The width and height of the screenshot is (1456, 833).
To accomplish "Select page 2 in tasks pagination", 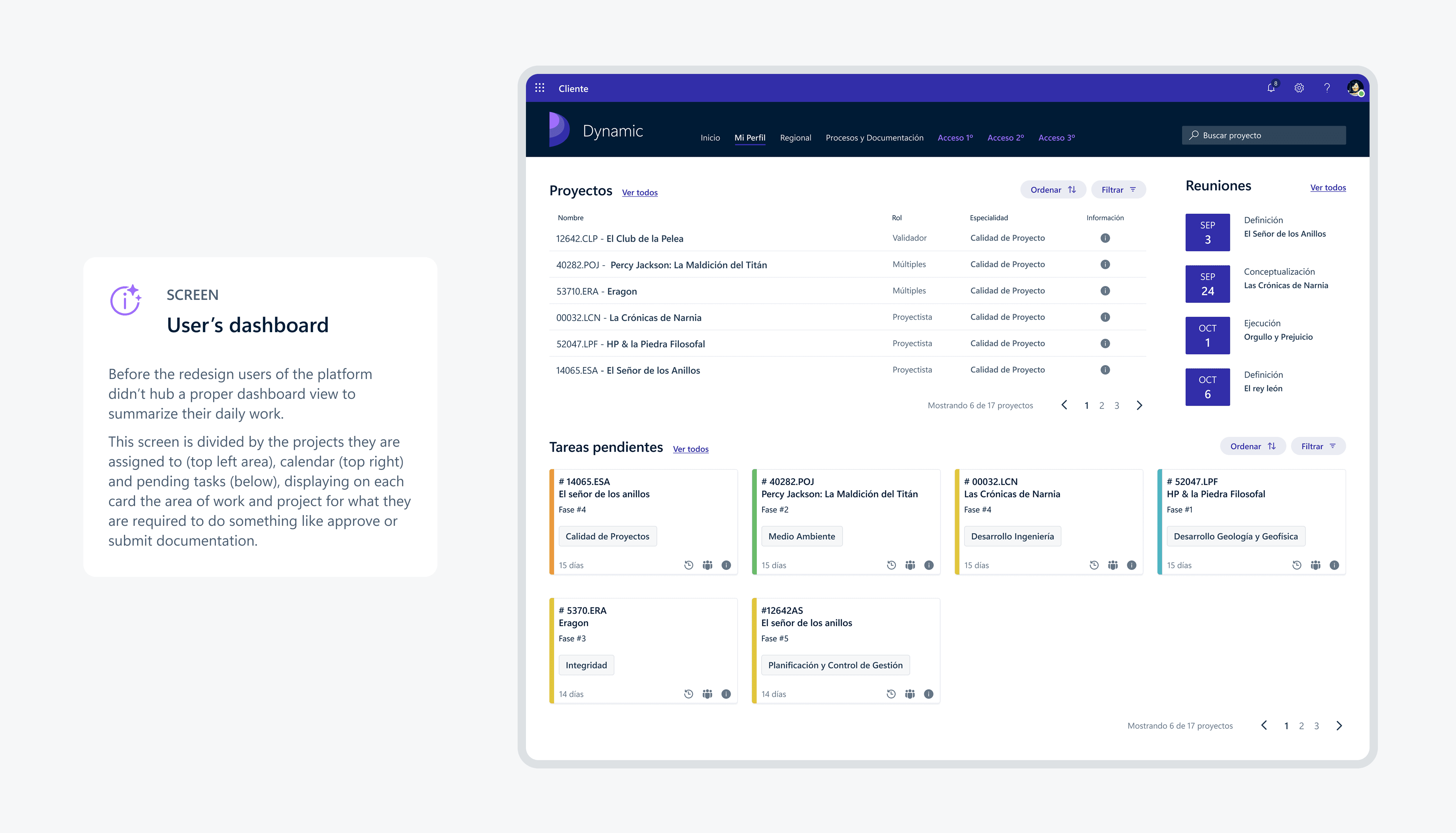I will pos(1302,726).
